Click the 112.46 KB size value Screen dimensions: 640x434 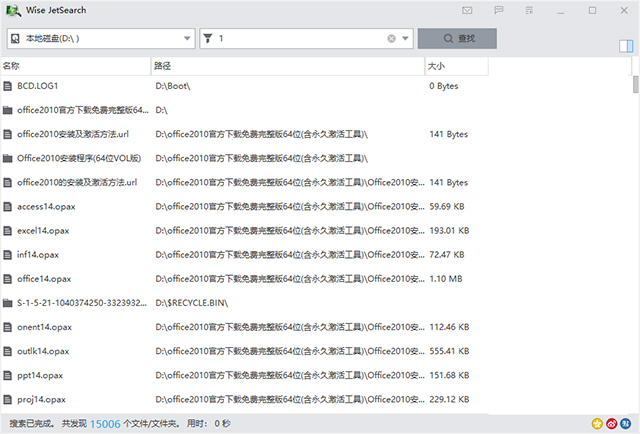coord(449,327)
